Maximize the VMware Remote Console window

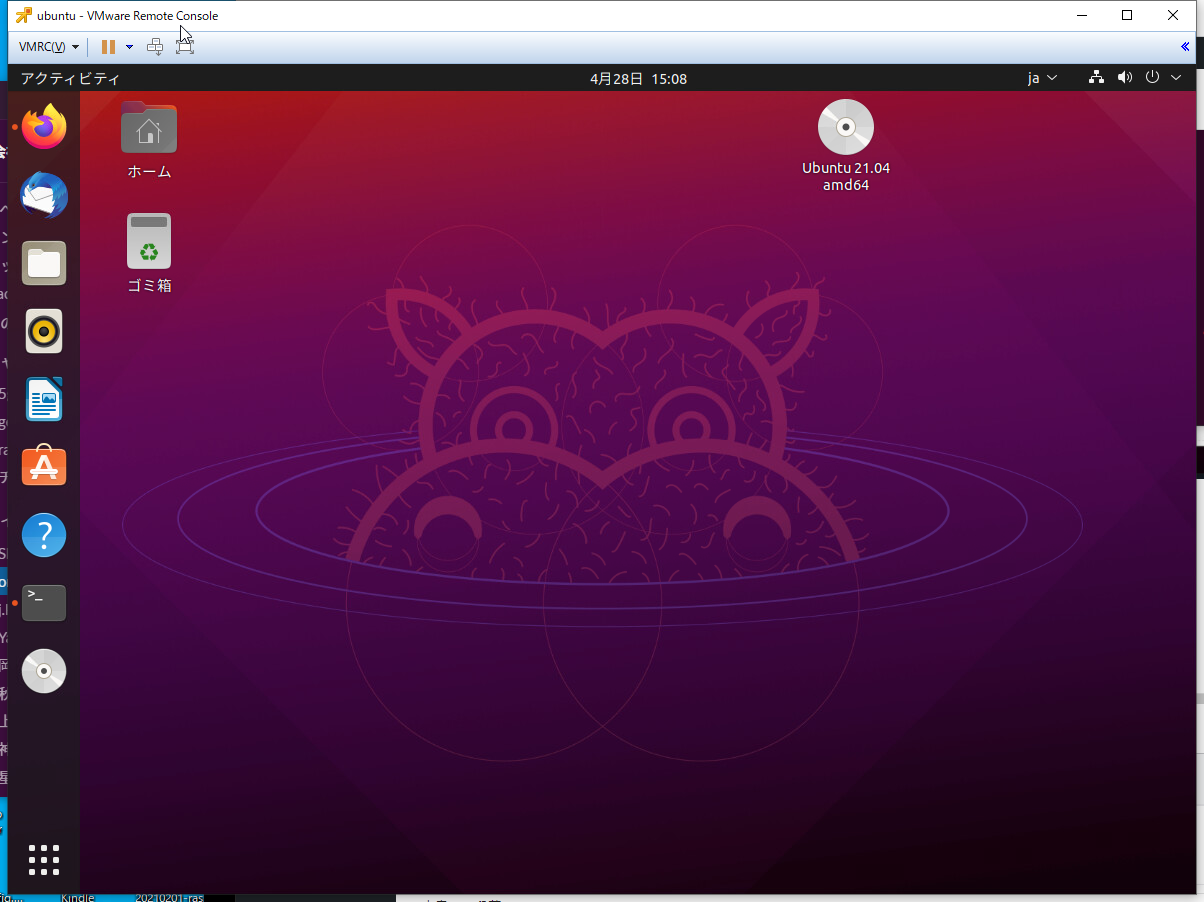[x=1127, y=15]
